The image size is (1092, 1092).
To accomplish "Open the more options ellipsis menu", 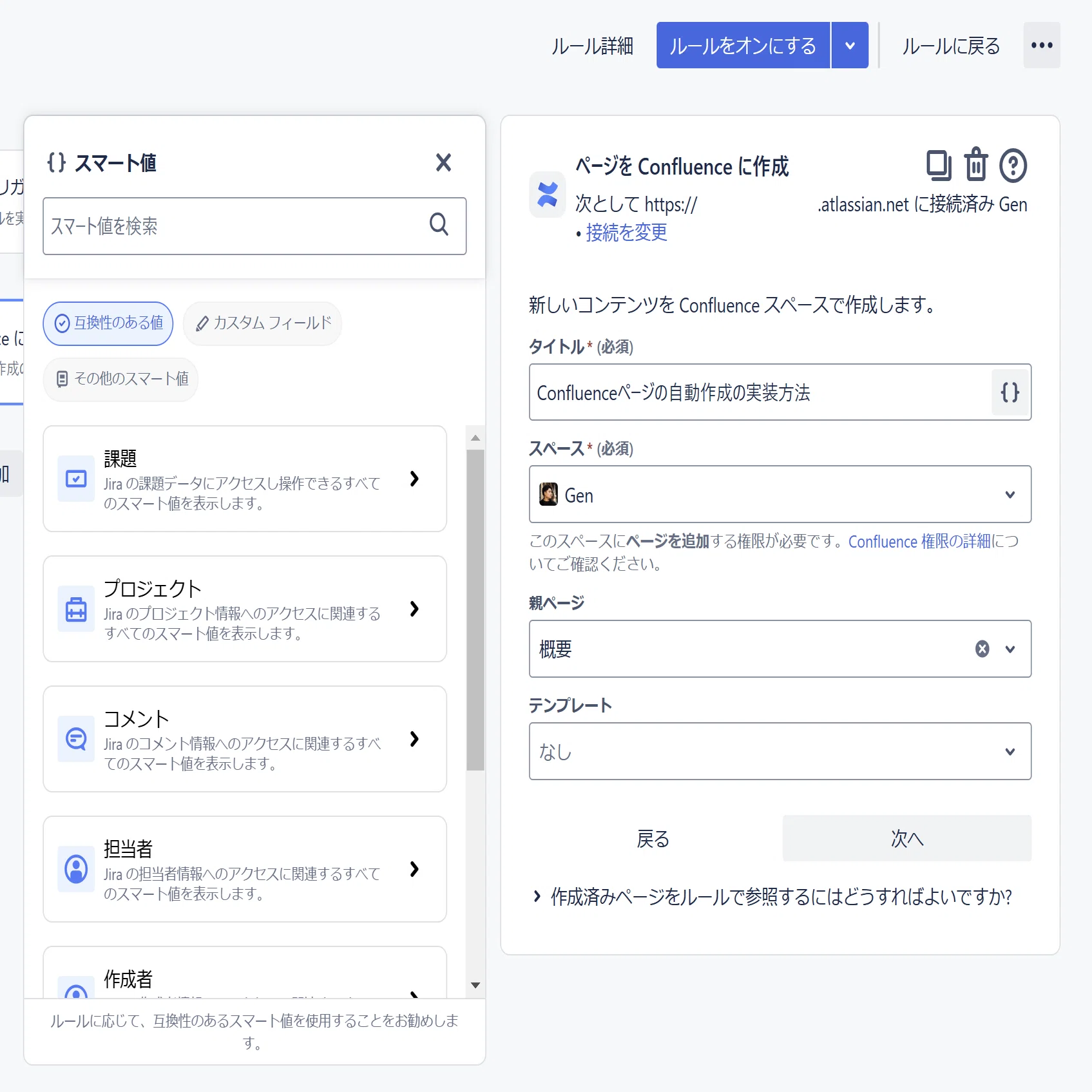I will point(1042,45).
